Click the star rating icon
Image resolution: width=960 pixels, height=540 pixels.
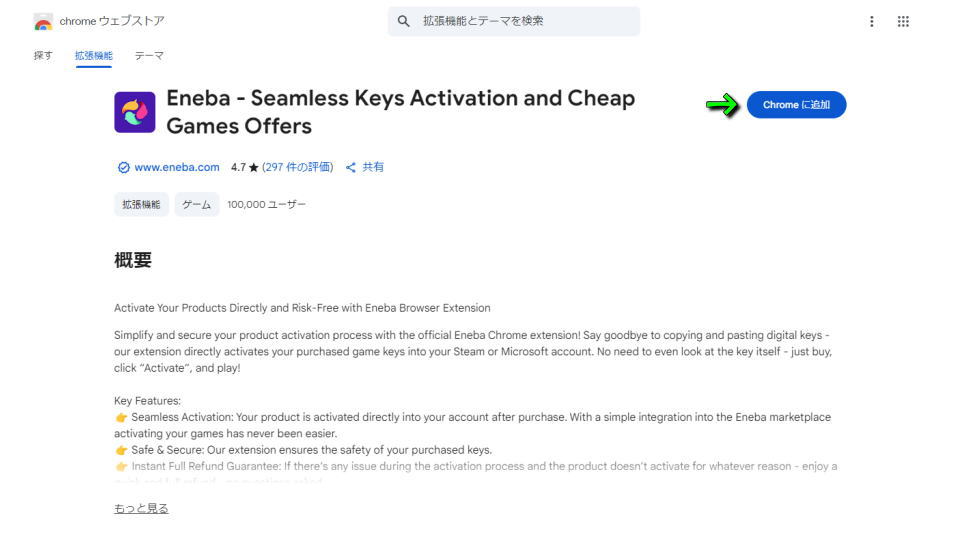click(x=253, y=167)
